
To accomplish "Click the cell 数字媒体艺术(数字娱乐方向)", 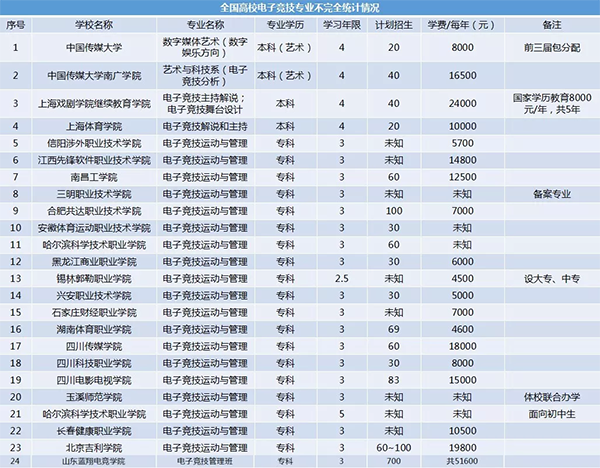I will pyautogui.click(x=205, y=47).
